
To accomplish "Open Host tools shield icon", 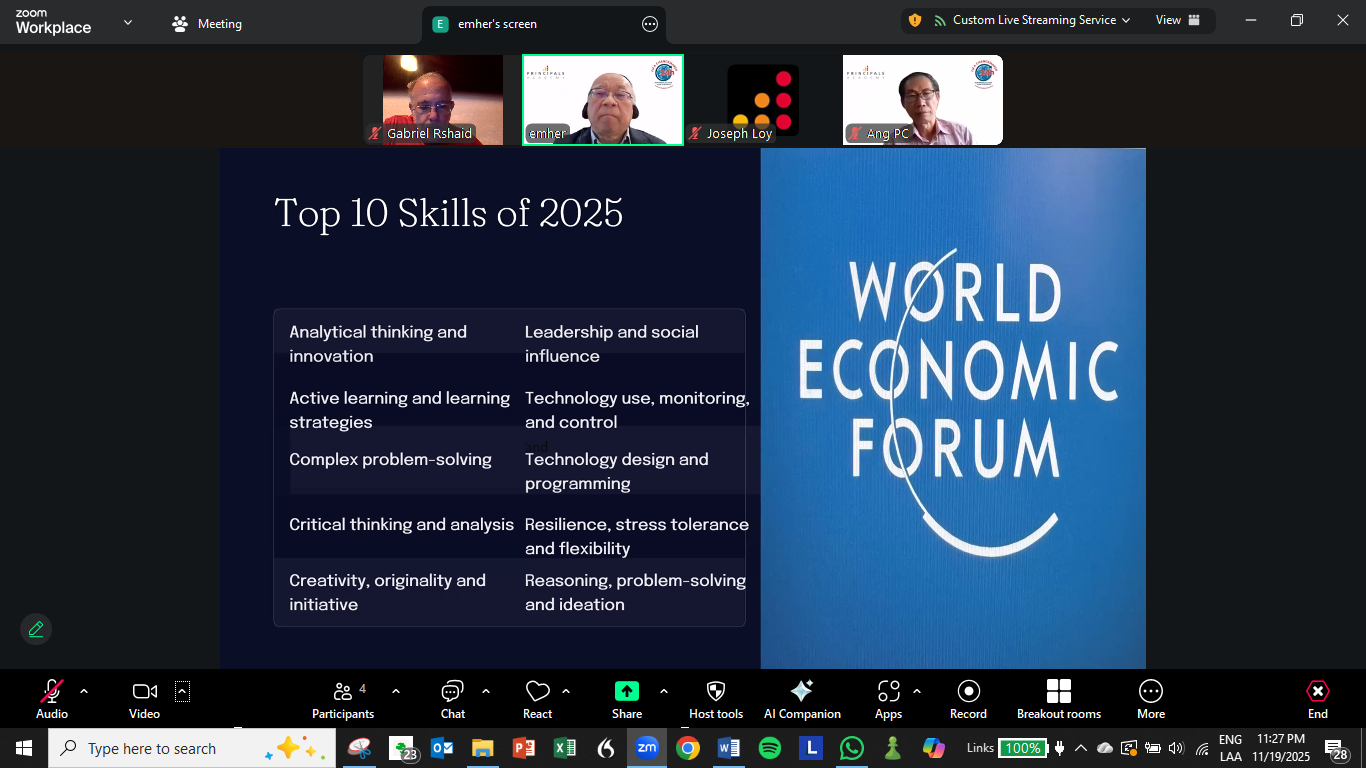I will pos(716,698).
